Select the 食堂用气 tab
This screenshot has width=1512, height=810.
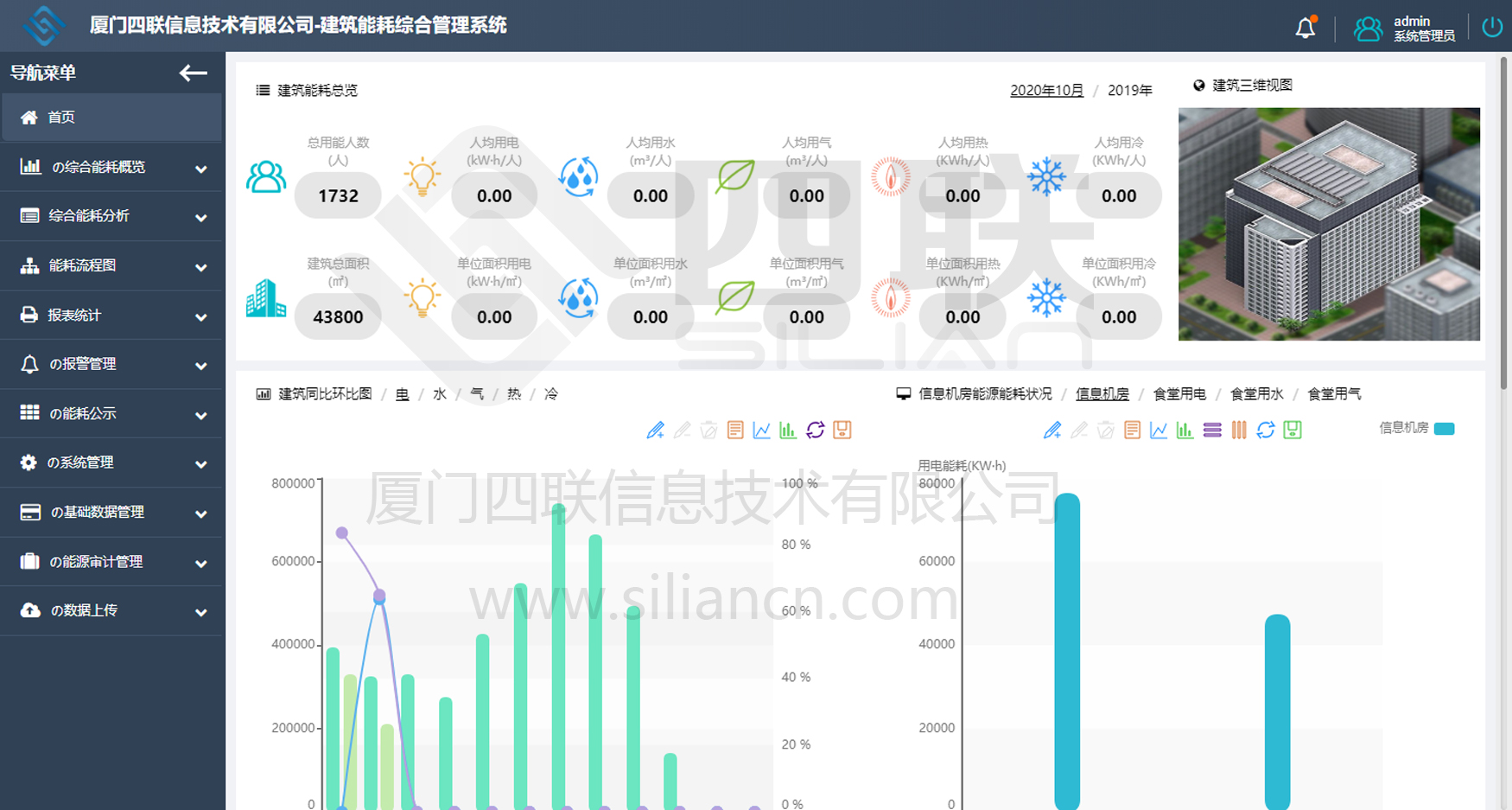point(1334,394)
